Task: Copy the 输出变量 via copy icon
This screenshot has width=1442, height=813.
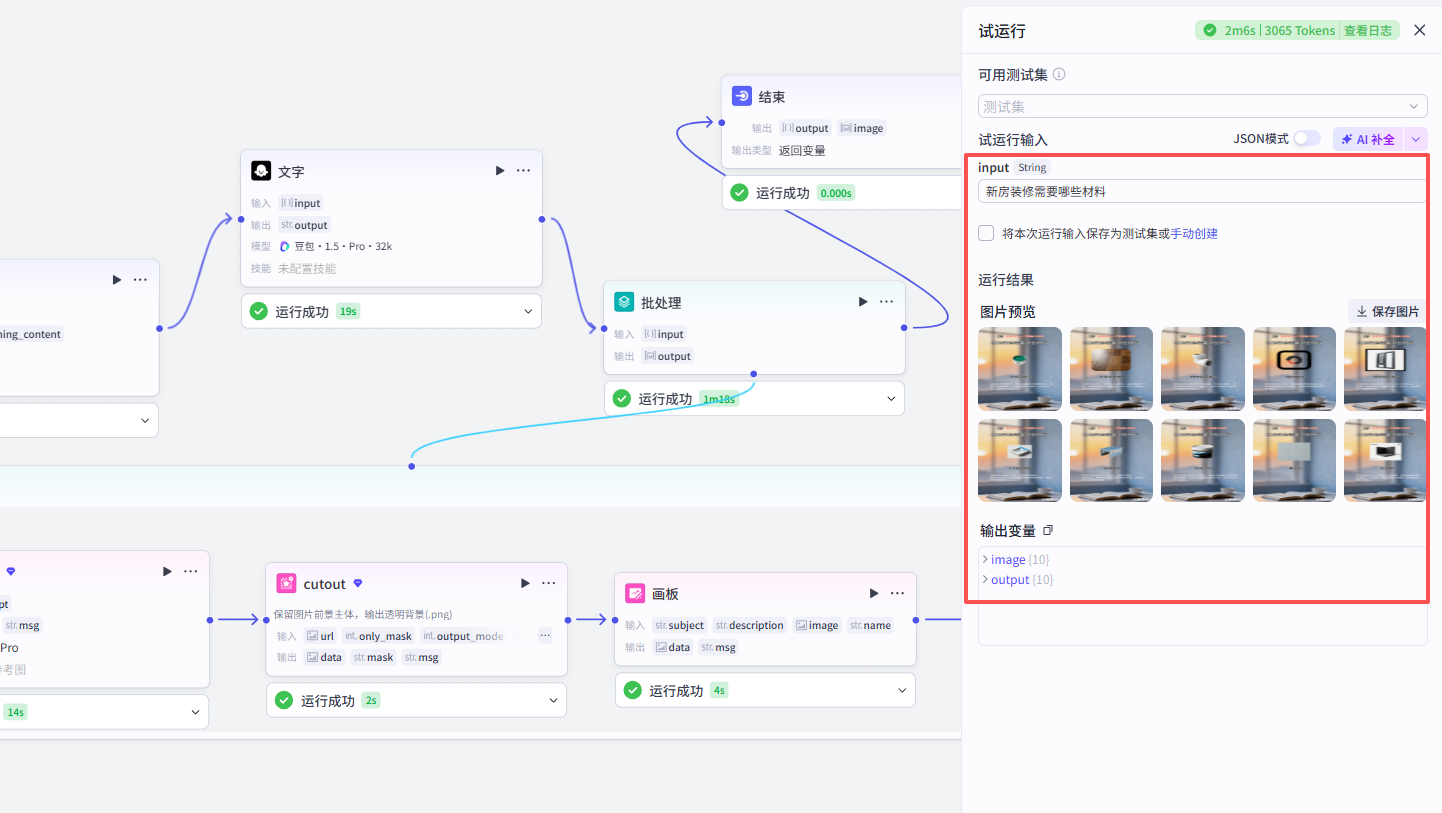Action: coord(1048,530)
